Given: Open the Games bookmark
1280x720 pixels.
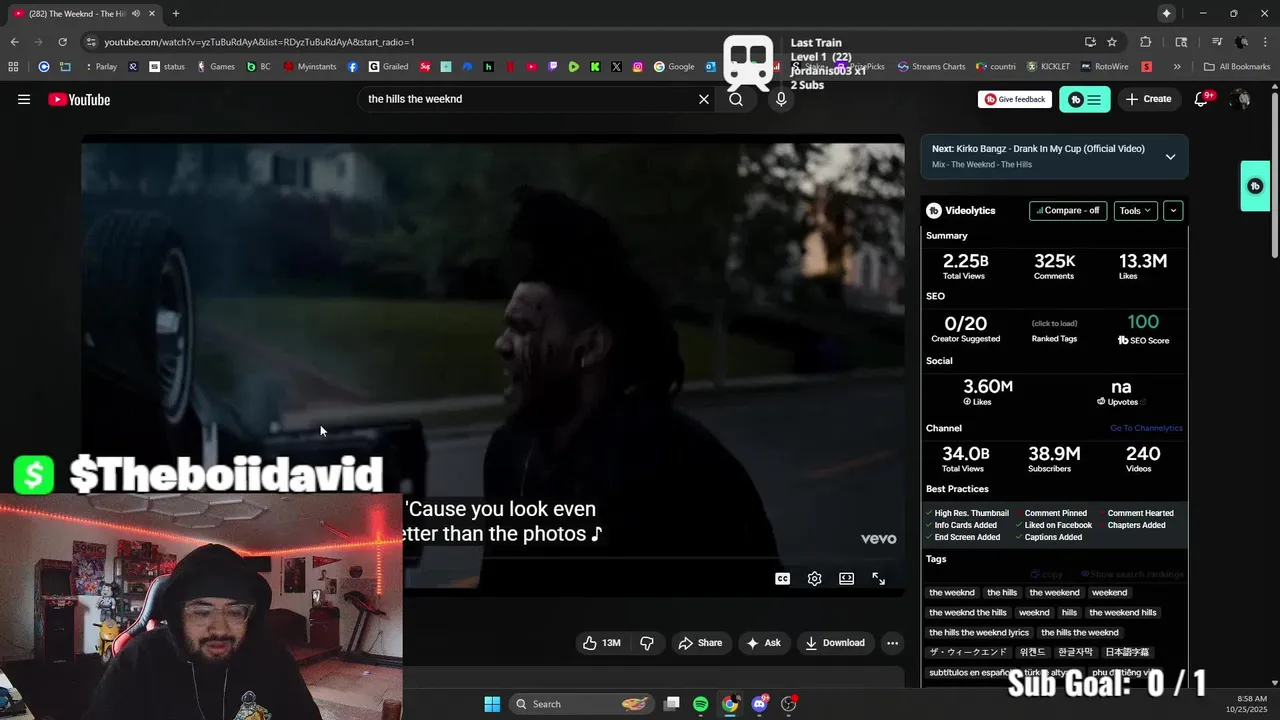Looking at the screenshot, I should click(216, 67).
